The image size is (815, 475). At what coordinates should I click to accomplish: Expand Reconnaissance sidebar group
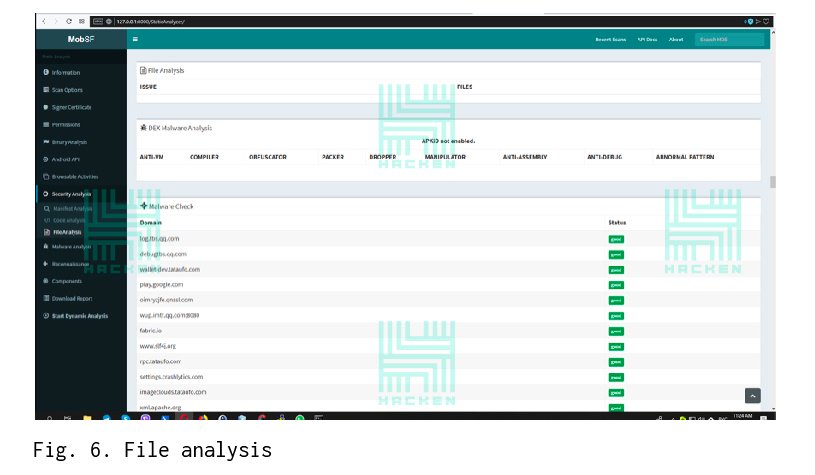click(x=70, y=264)
